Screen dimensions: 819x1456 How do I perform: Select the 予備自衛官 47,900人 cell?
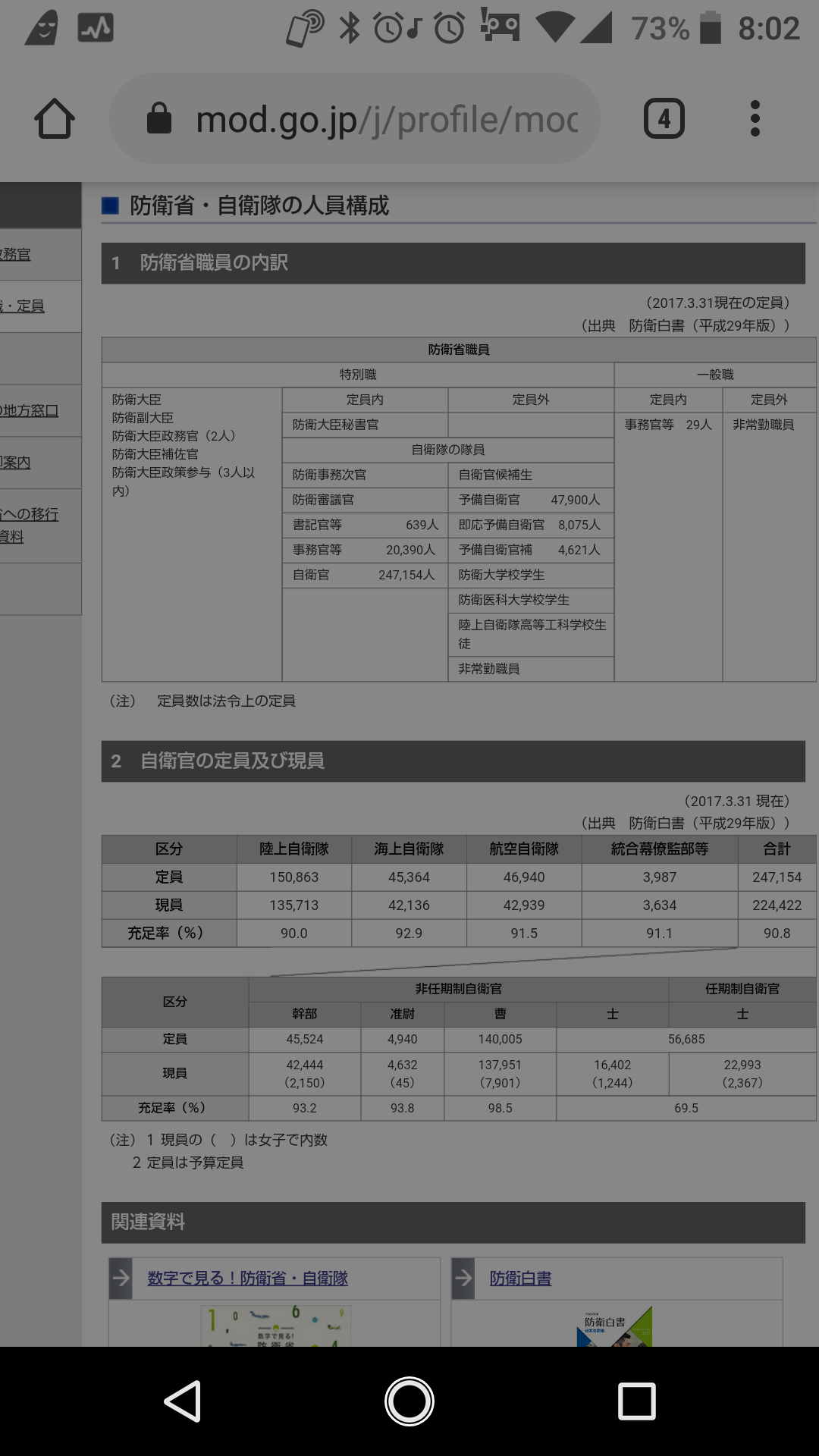point(531,500)
